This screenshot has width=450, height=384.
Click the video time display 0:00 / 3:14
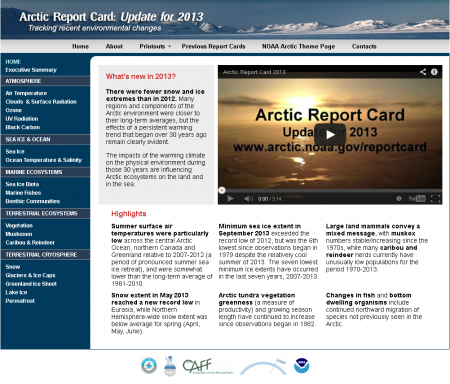click(269, 199)
